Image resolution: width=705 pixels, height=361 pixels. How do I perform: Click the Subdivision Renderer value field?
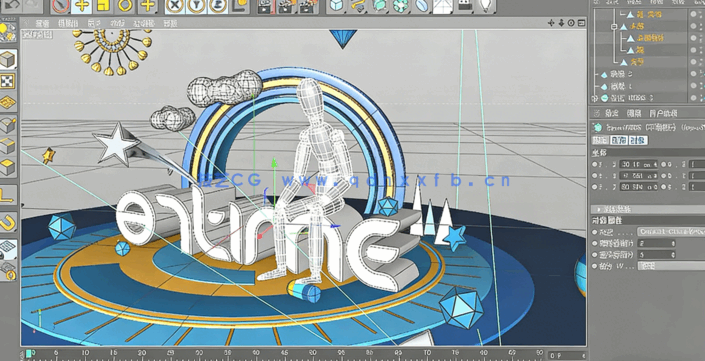pos(656,255)
